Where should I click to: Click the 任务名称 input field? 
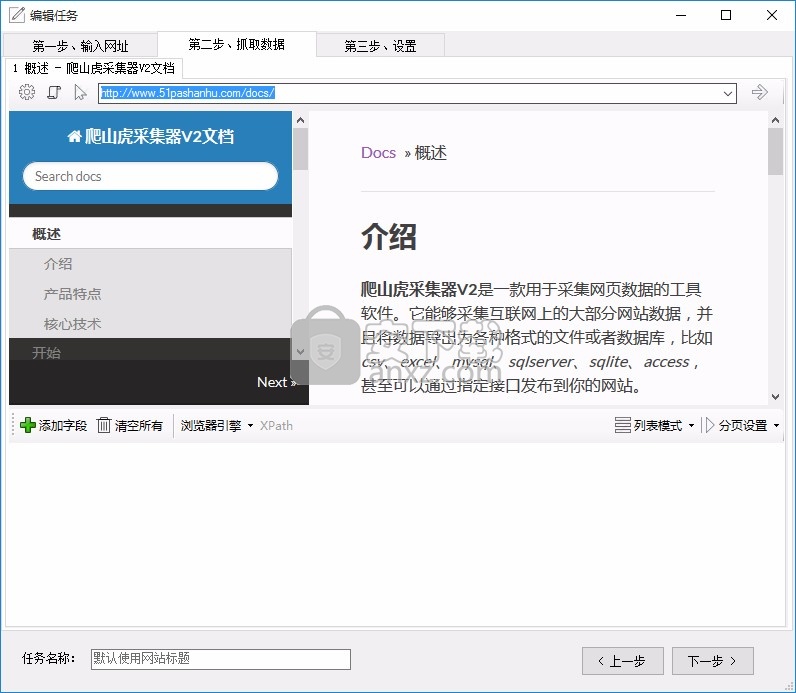click(x=221, y=659)
